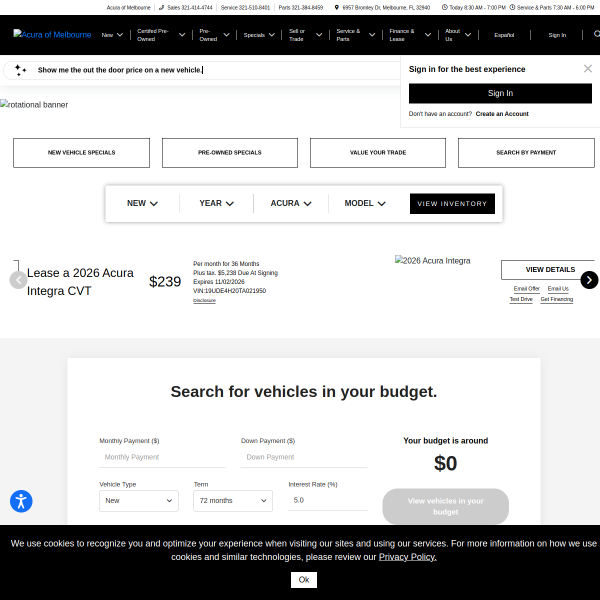Viewport: 600px width, 600px height.
Task: Open the ACURA make dropdown
Action: click(291, 203)
